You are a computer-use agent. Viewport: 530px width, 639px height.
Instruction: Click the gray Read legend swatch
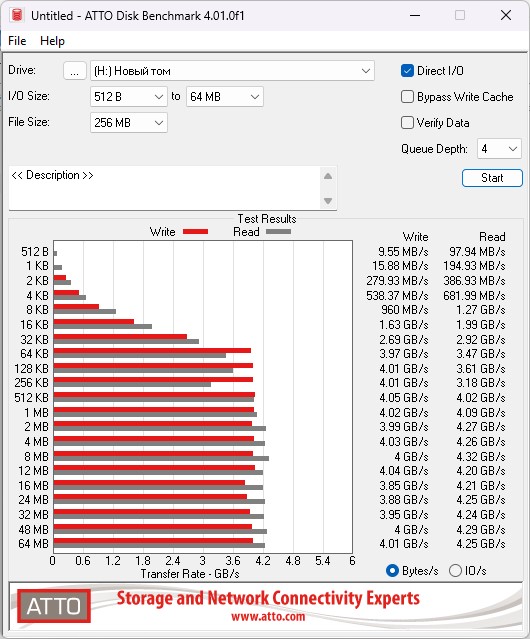[x=278, y=231]
